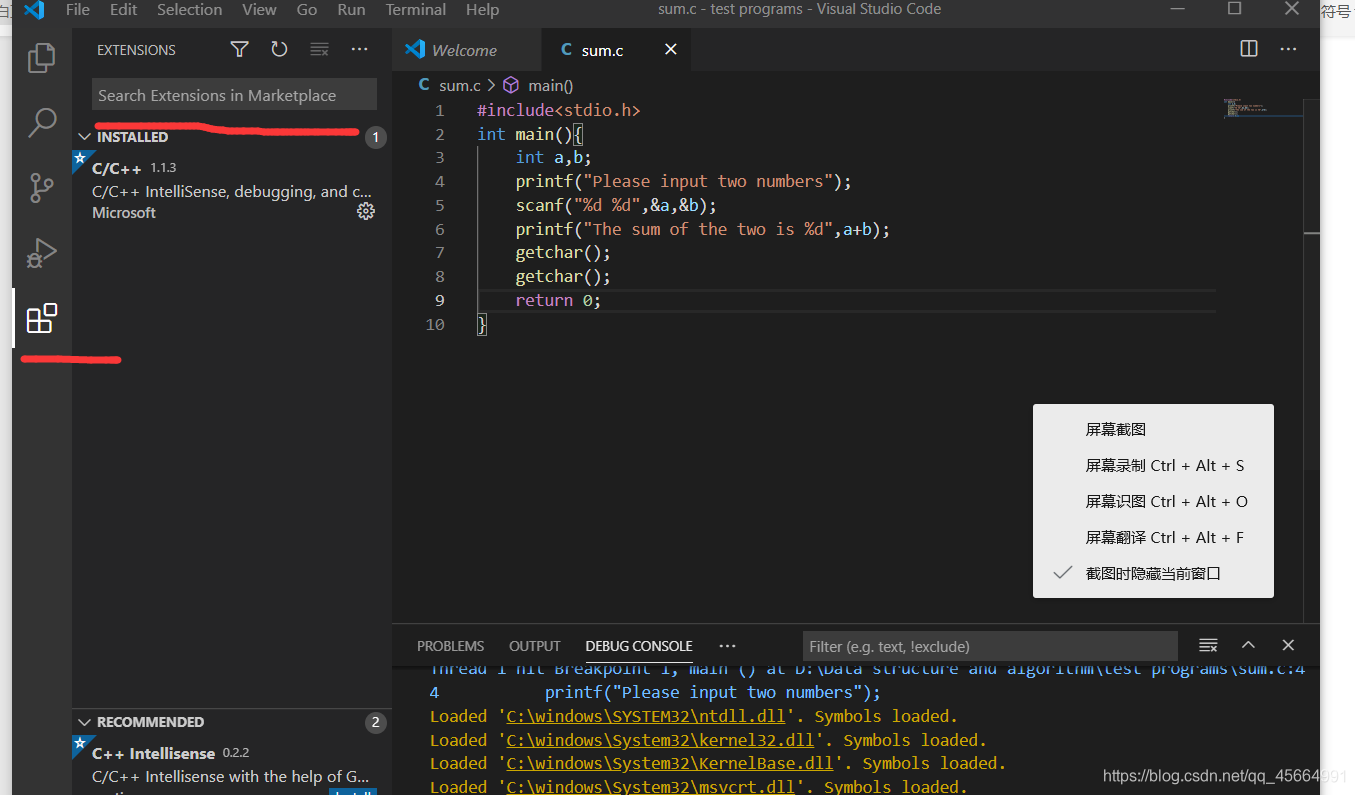
Task: Clear extensions search results icon
Action: pyautogui.click(x=319, y=50)
